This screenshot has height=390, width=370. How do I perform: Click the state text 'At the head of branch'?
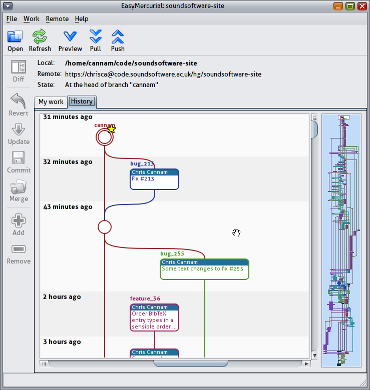[111, 85]
